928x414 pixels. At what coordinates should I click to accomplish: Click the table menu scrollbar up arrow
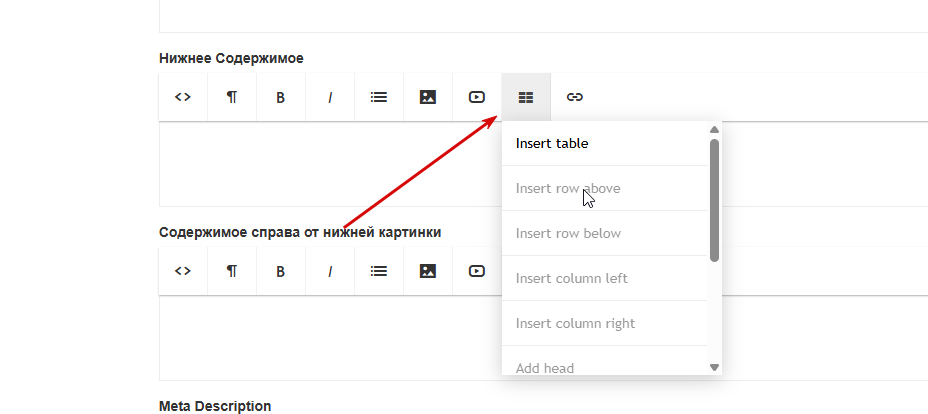tap(714, 129)
